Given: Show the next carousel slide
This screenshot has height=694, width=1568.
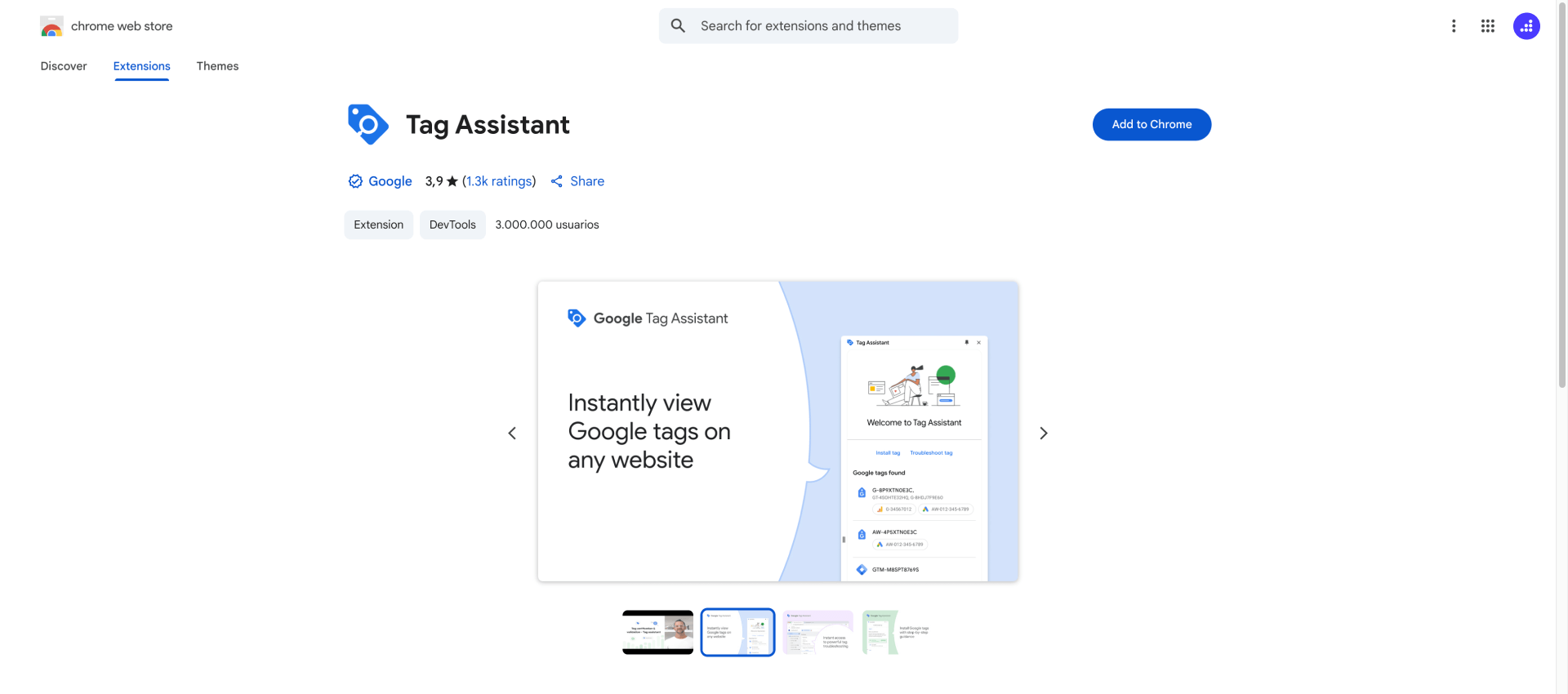Looking at the screenshot, I should tap(1043, 434).
